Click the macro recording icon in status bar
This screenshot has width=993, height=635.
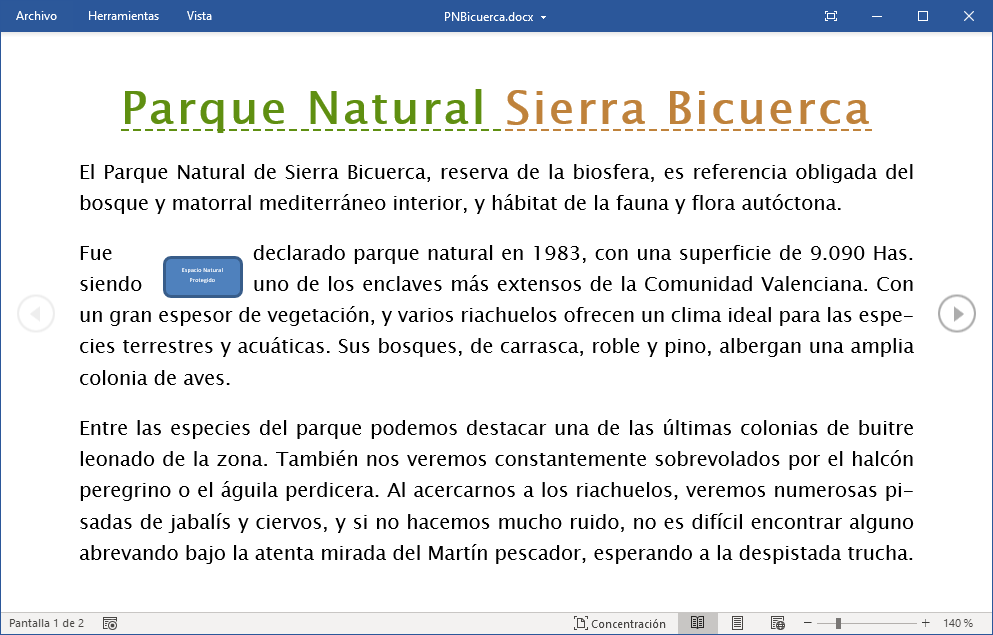tap(110, 623)
